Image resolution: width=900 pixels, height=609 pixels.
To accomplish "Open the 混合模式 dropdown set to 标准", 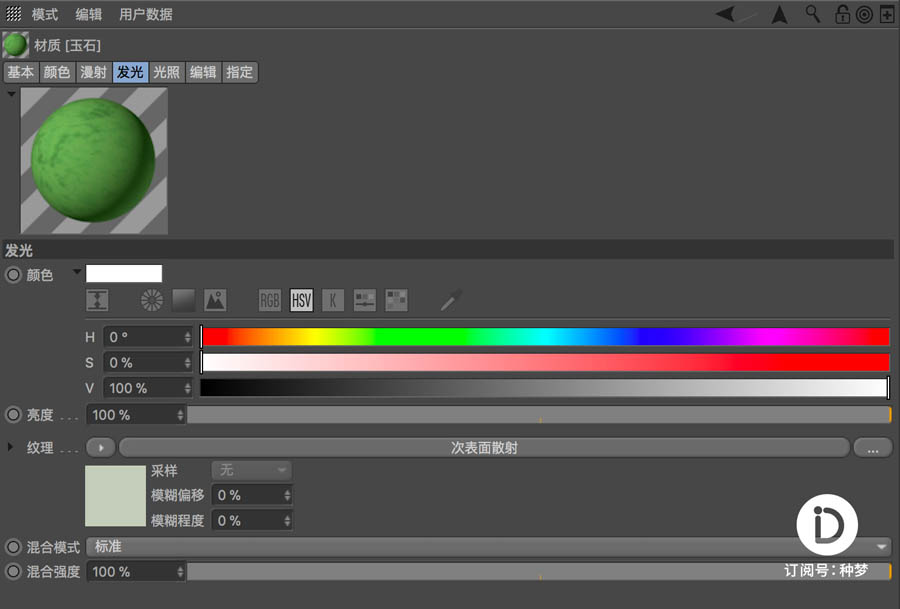I will pyautogui.click(x=488, y=547).
